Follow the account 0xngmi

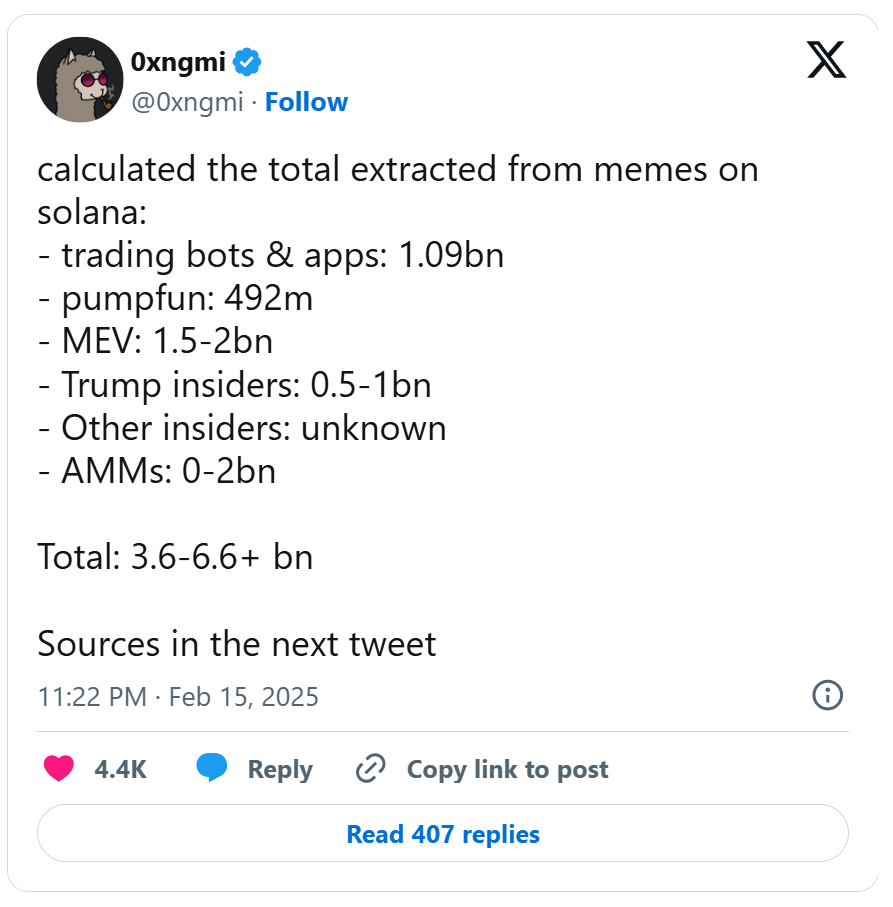click(306, 101)
